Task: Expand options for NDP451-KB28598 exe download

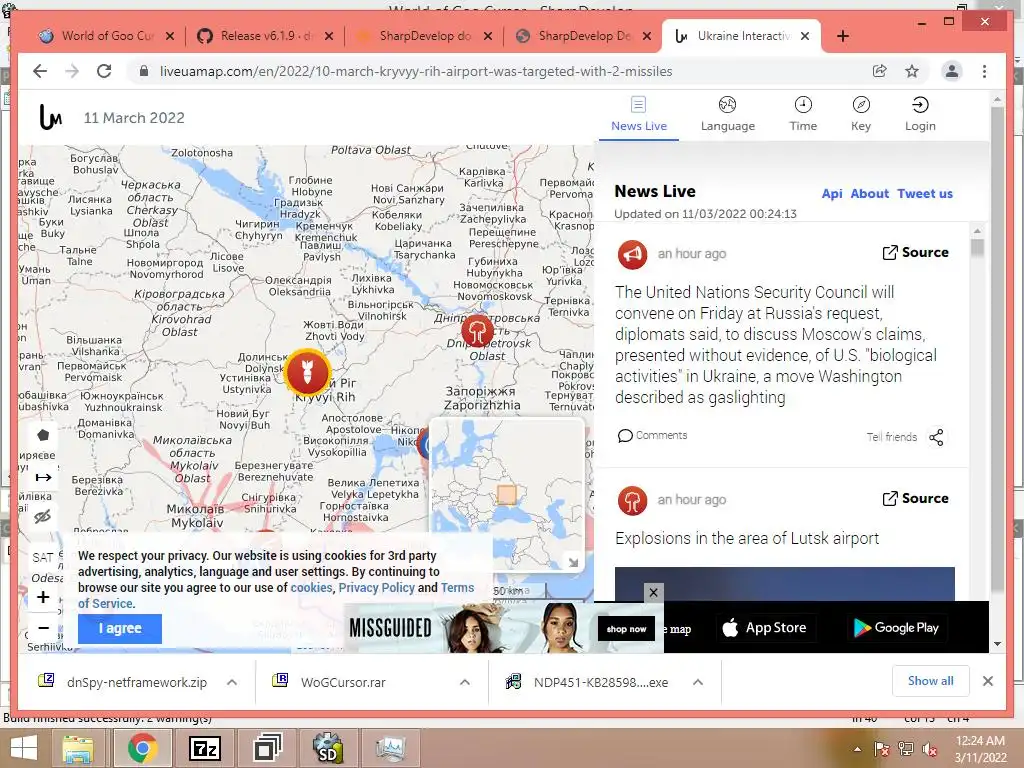Action: coord(697,682)
